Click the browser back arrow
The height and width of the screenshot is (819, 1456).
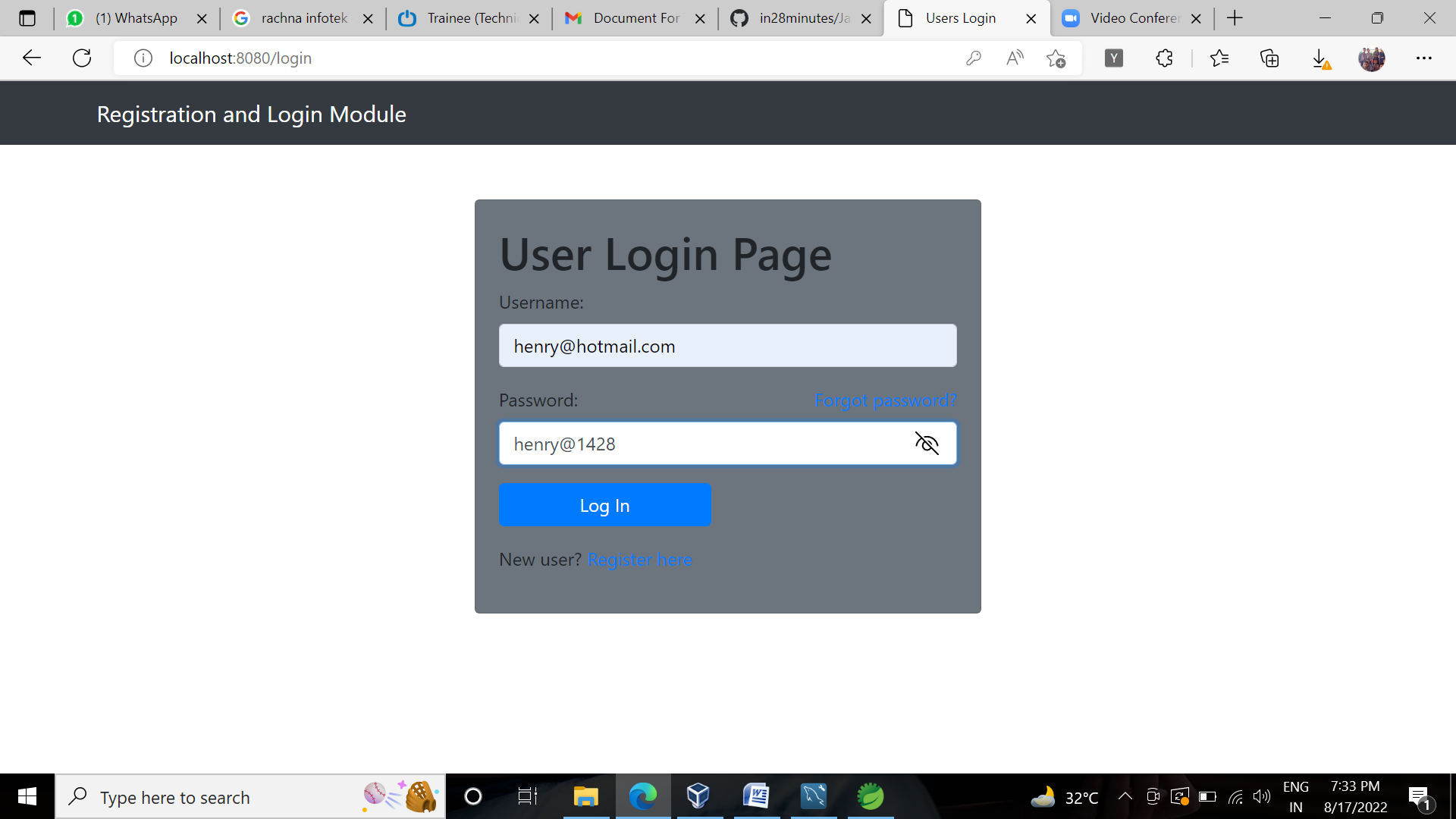tap(31, 58)
